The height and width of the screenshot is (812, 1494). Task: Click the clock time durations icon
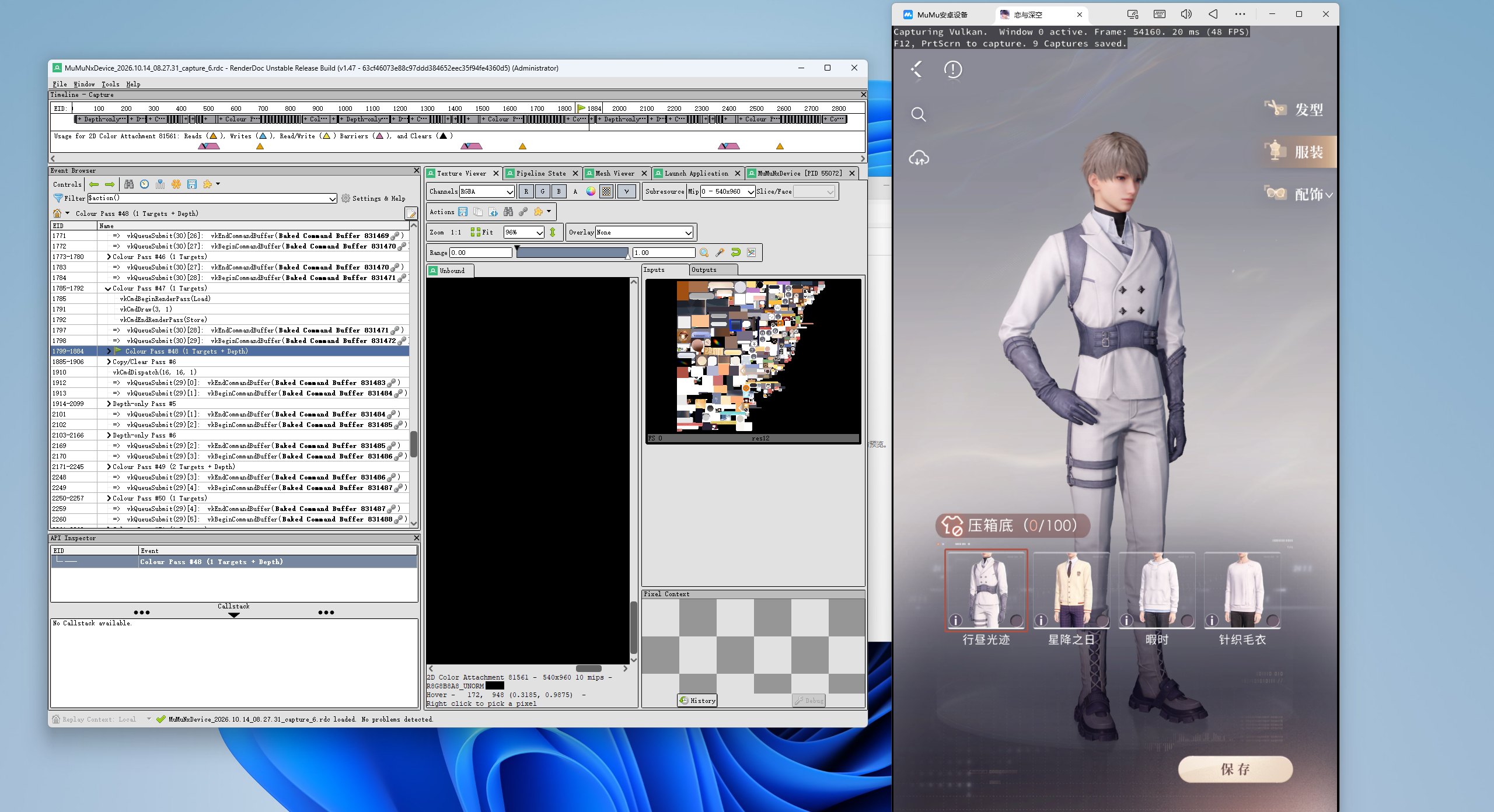145,184
